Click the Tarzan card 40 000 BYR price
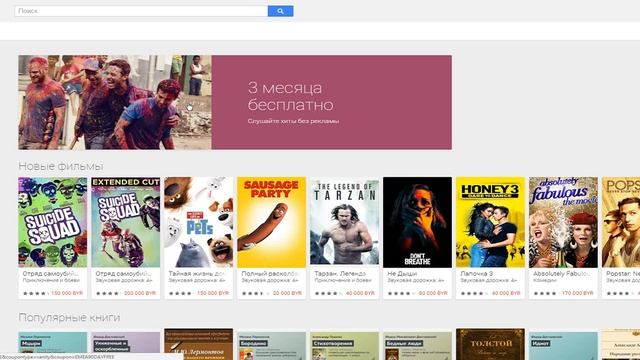This screenshot has width=640, height=360. (360, 293)
